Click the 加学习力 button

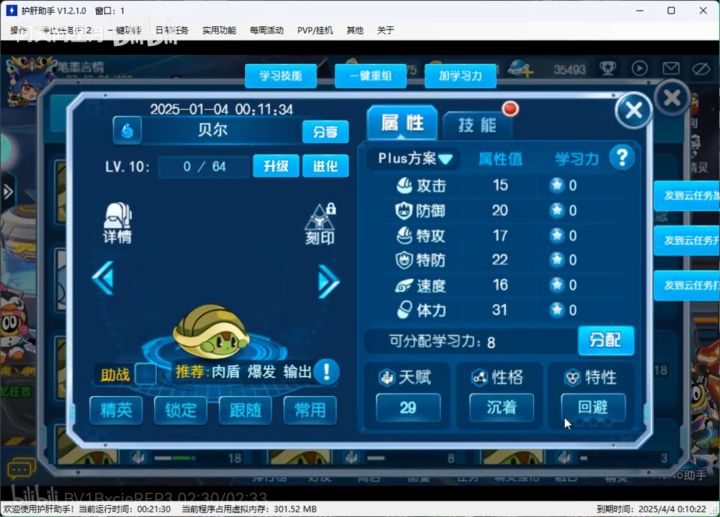(x=461, y=76)
